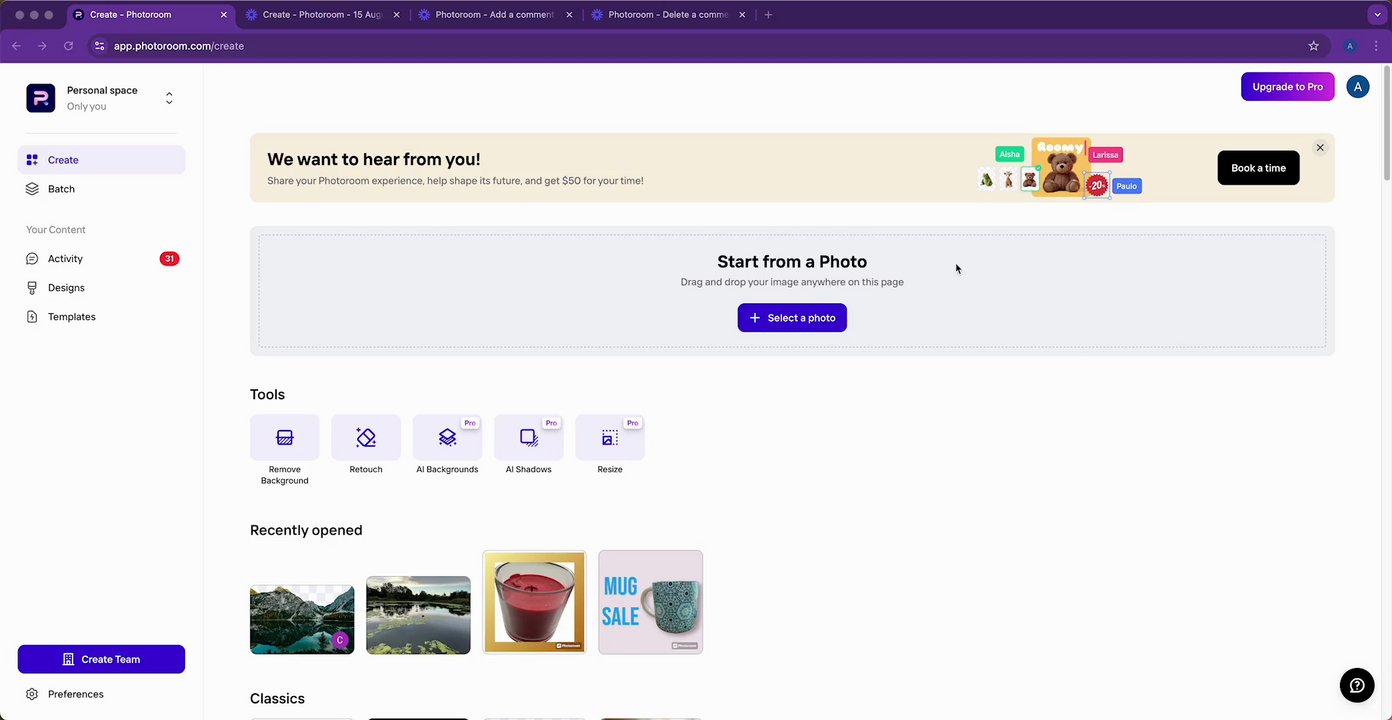Click the teddy bear banner illustration

(x=1060, y=167)
